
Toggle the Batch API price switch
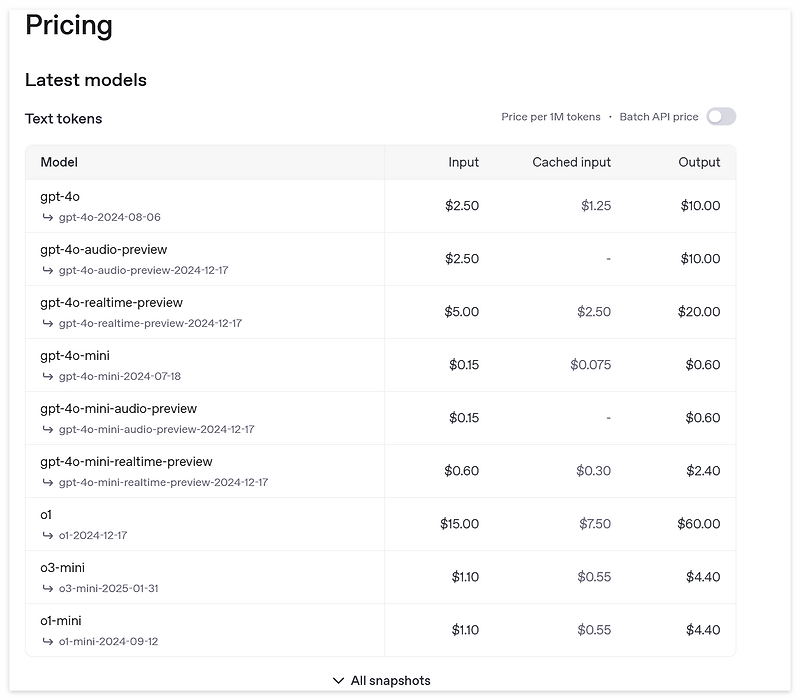[721, 117]
